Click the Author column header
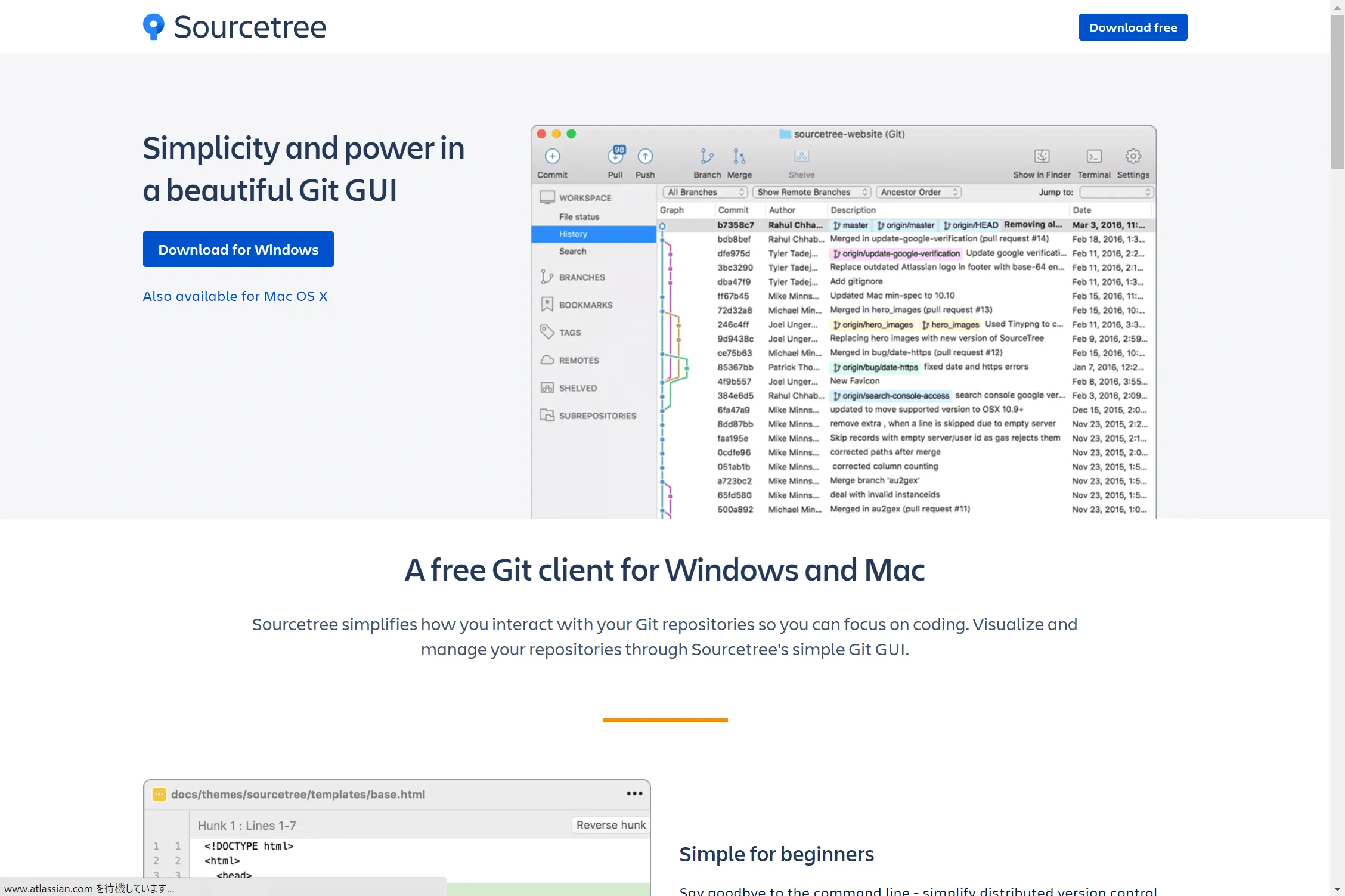The height and width of the screenshot is (896, 1345). click(782, 210)
